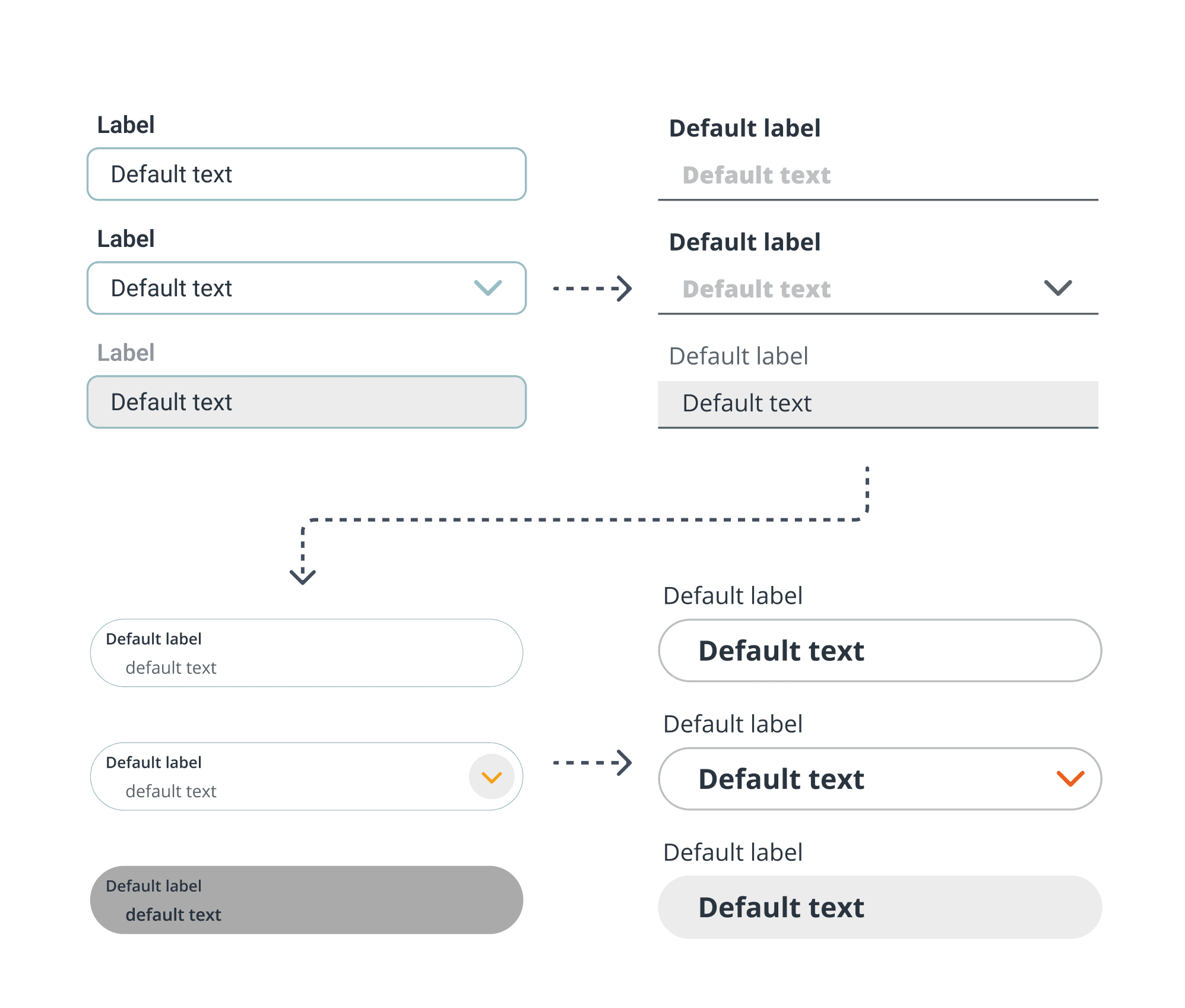This screenshot has width=1185, height=1008.
Task: Focus the white bold-text pill without a chevron
Action: click(x=880, y=651)
